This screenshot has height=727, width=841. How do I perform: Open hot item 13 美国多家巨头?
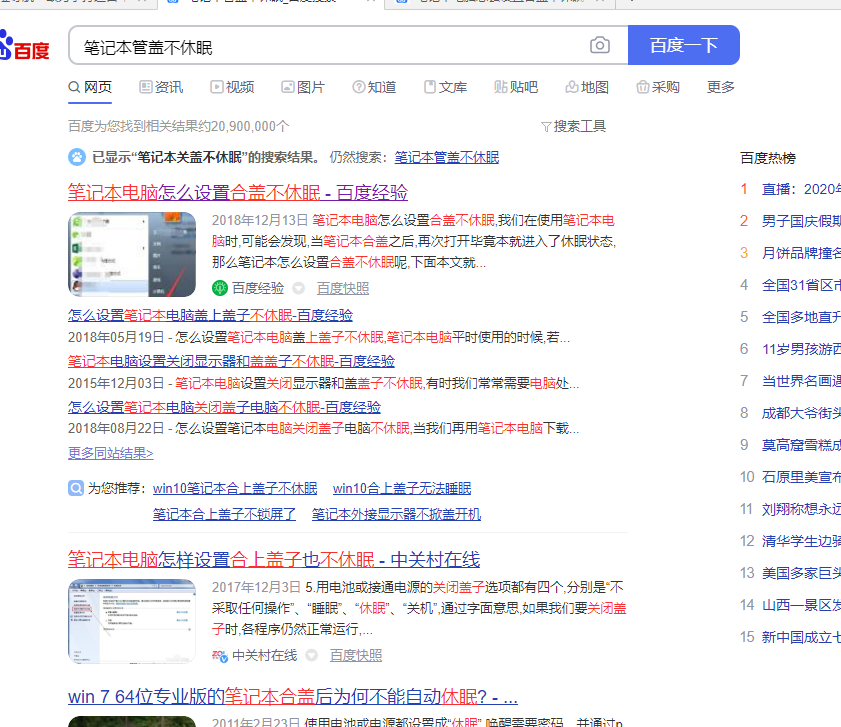click(x=801, y=573)
